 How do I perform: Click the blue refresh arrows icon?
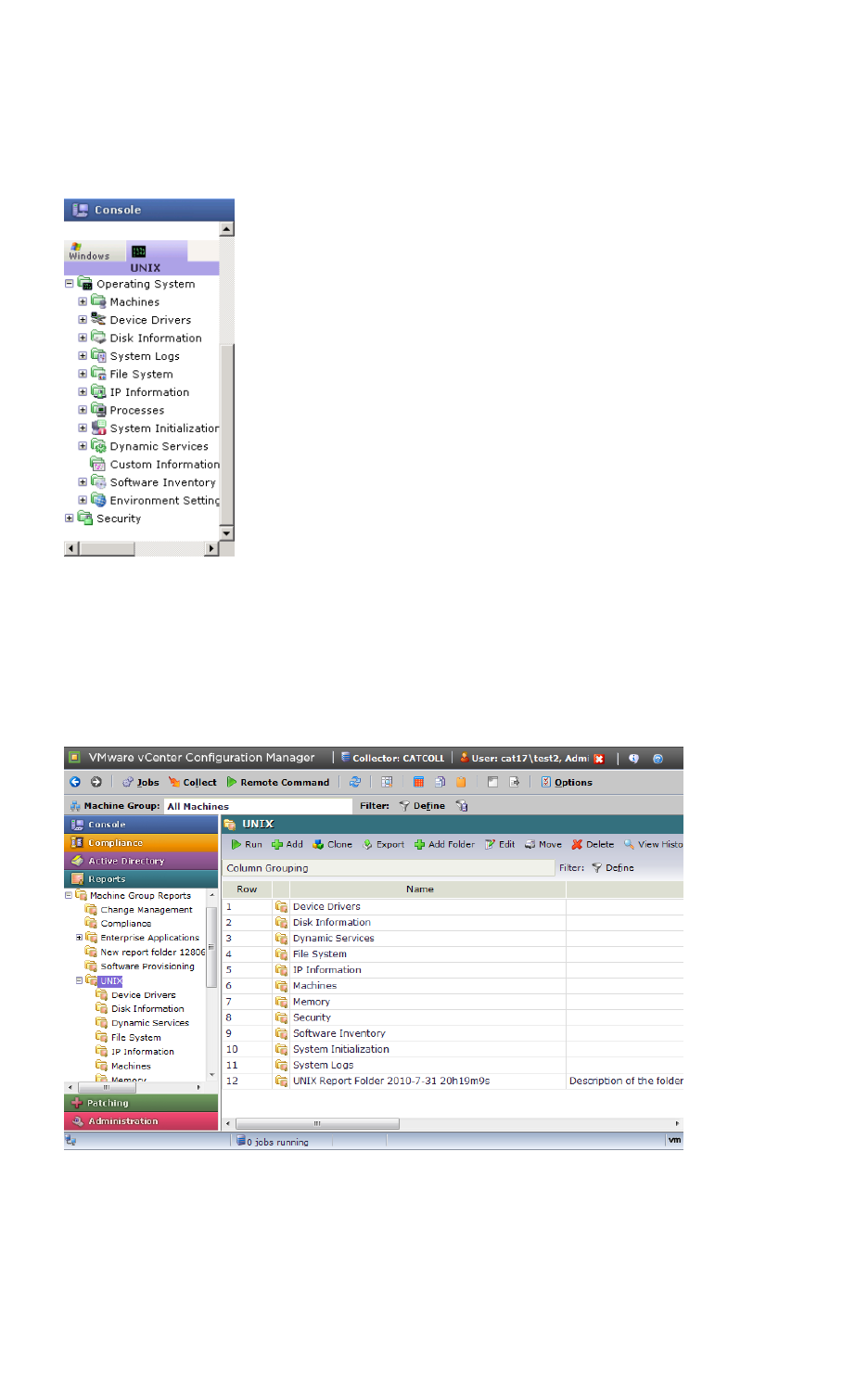tap(355, 782)
